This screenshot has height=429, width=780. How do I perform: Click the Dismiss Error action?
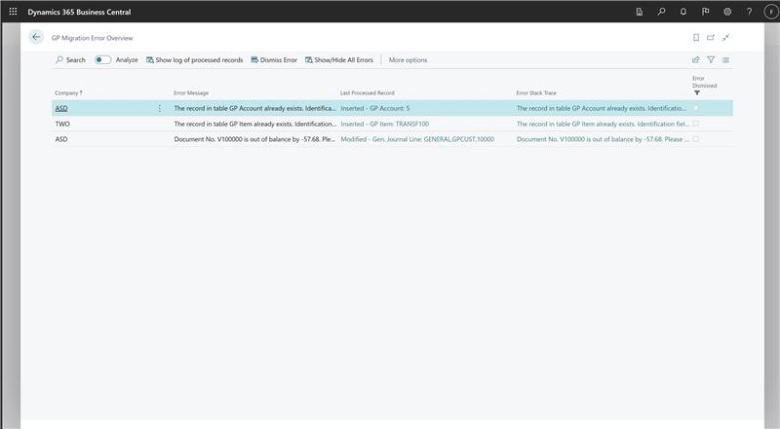click(x=274, y=60)
